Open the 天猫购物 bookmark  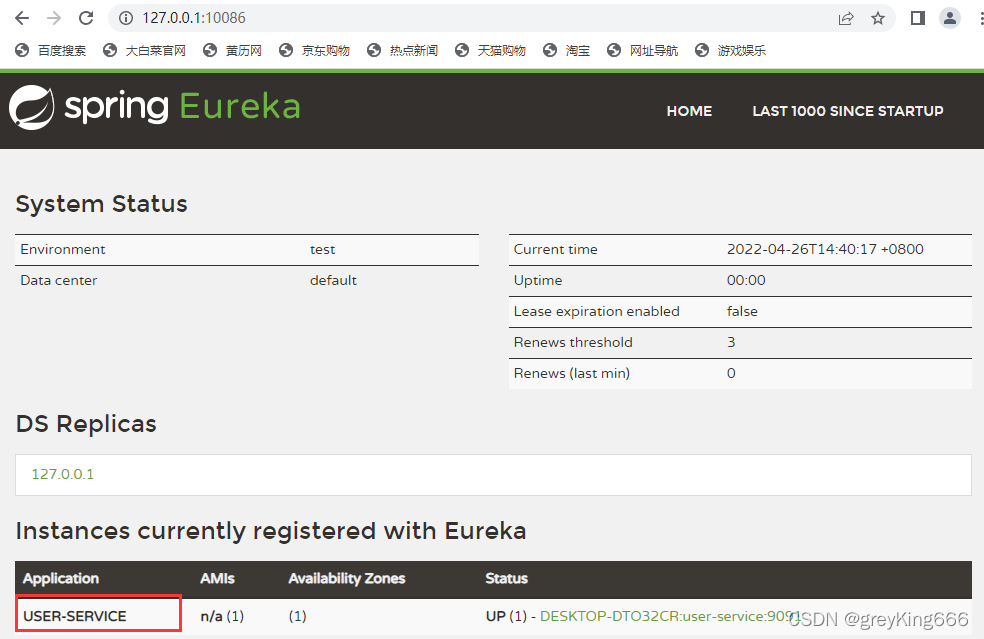pyautogui.click(x=490, y=51)
